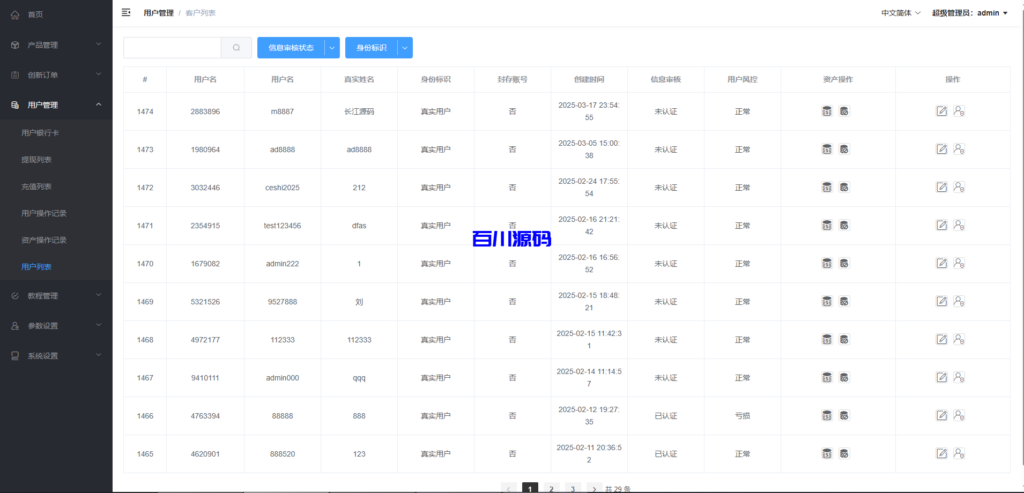The width and height of the screenshot is (1024, 493).
Task: Click 长江源码 real name cell
Action: (x=359, y=112)
